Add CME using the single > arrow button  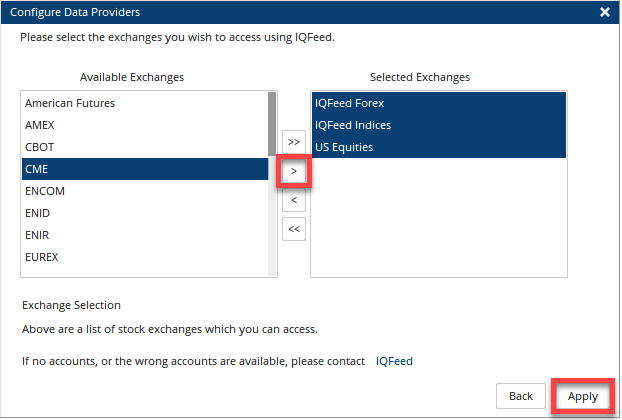click(294, 171)
